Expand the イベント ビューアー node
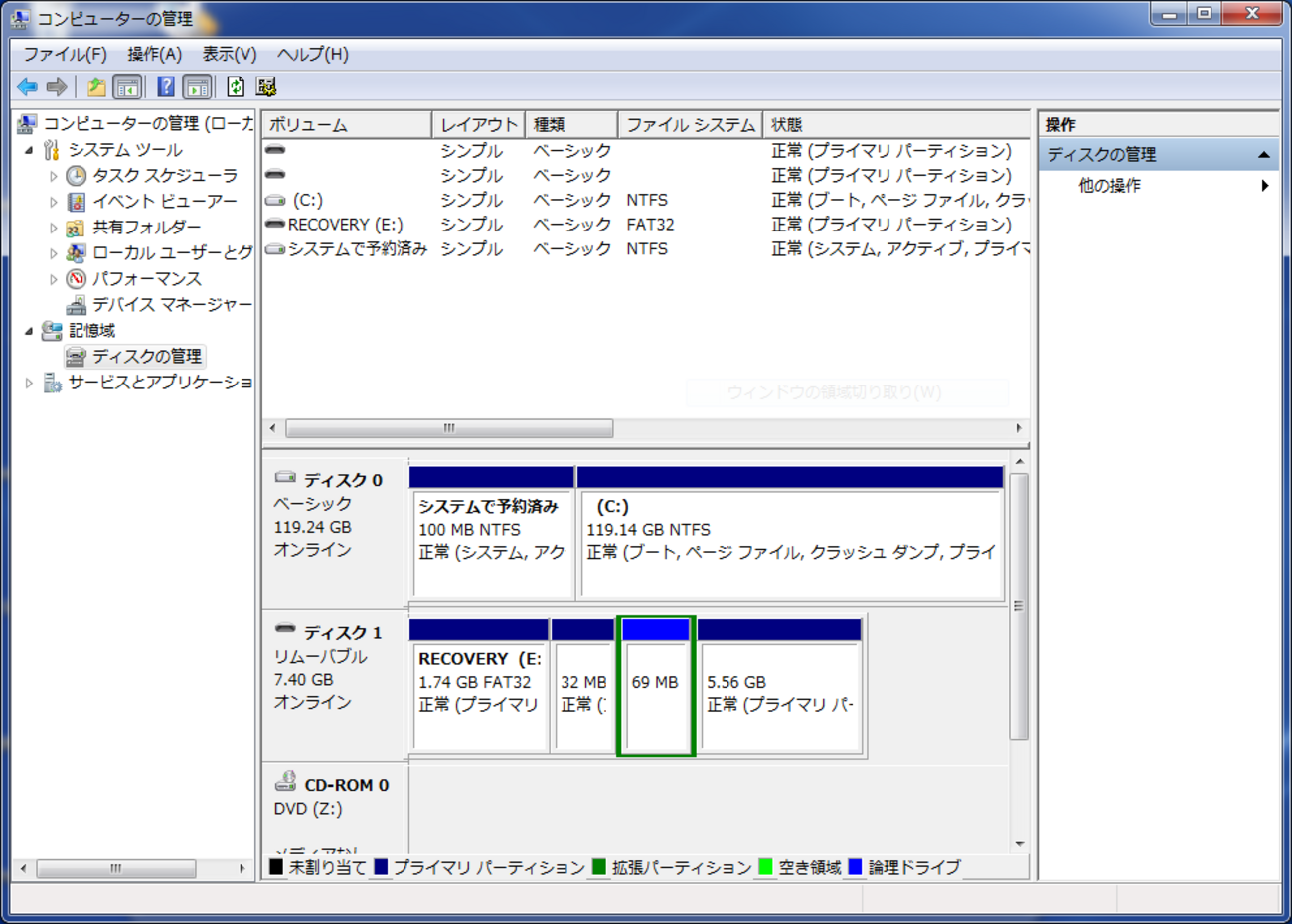This screenshot has height=924, width=1292. coord(54,202)
